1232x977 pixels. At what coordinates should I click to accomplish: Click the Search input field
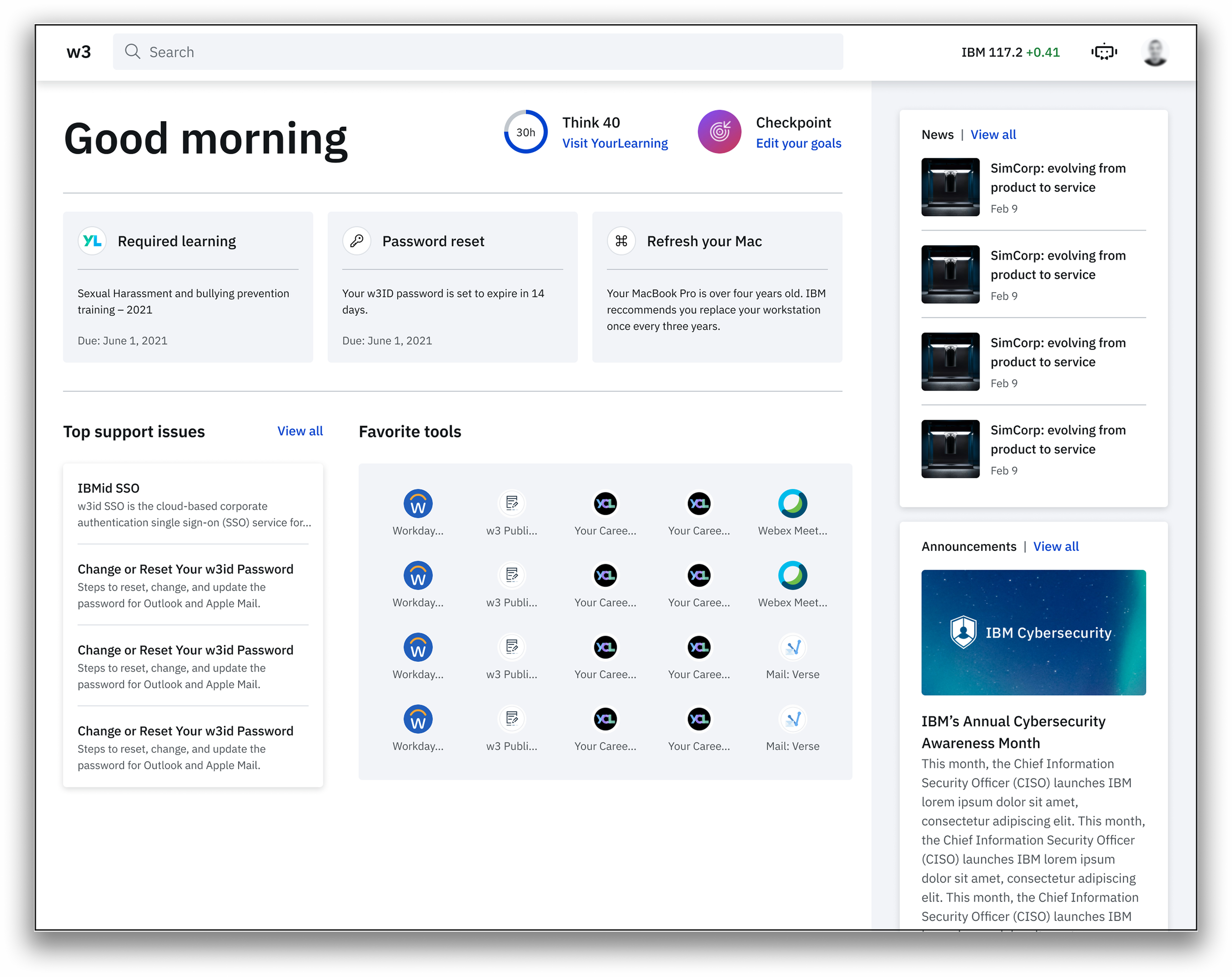pyautogui.click(x=478, y=52)
